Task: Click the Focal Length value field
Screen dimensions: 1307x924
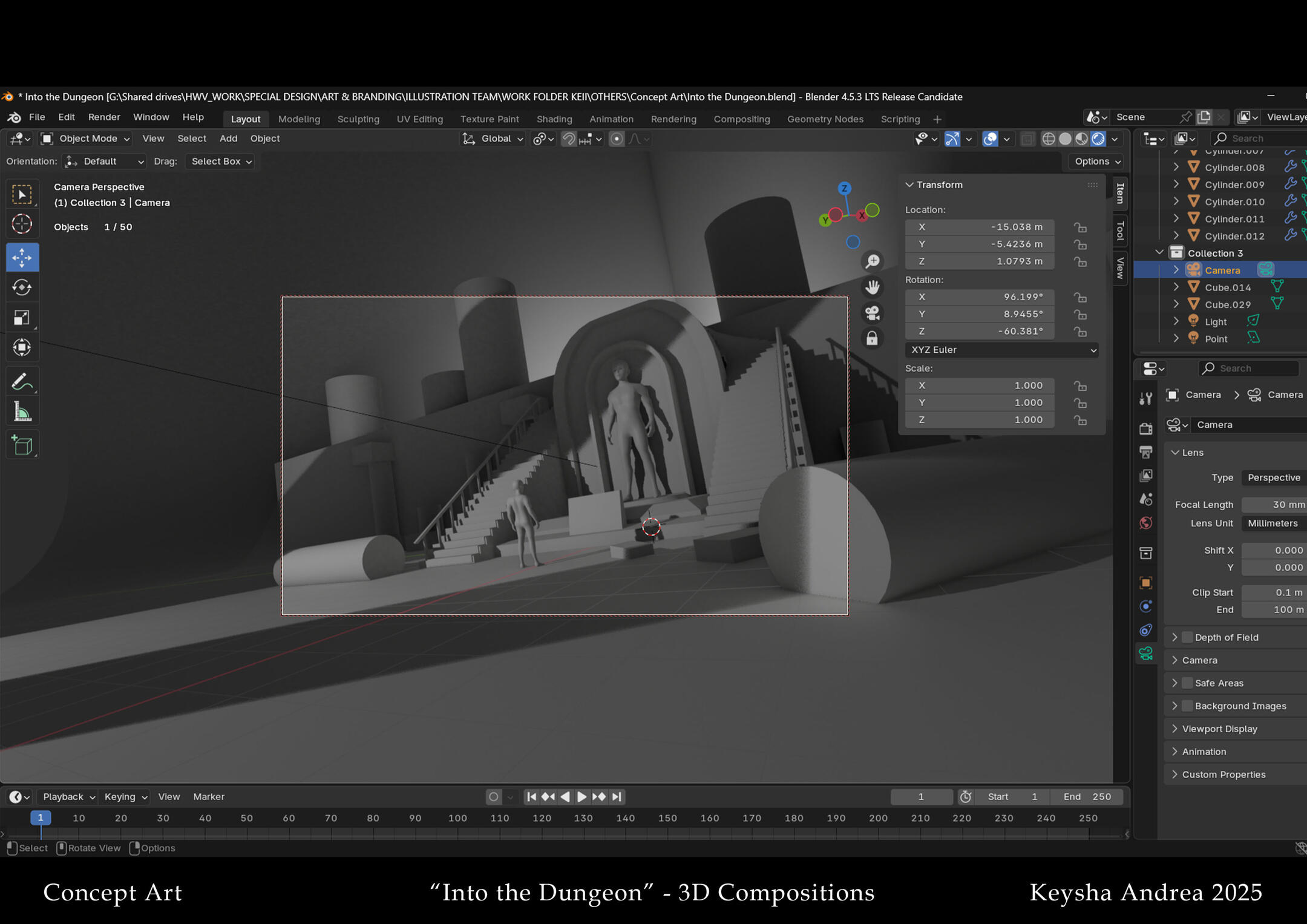Action: [1274, 505]
